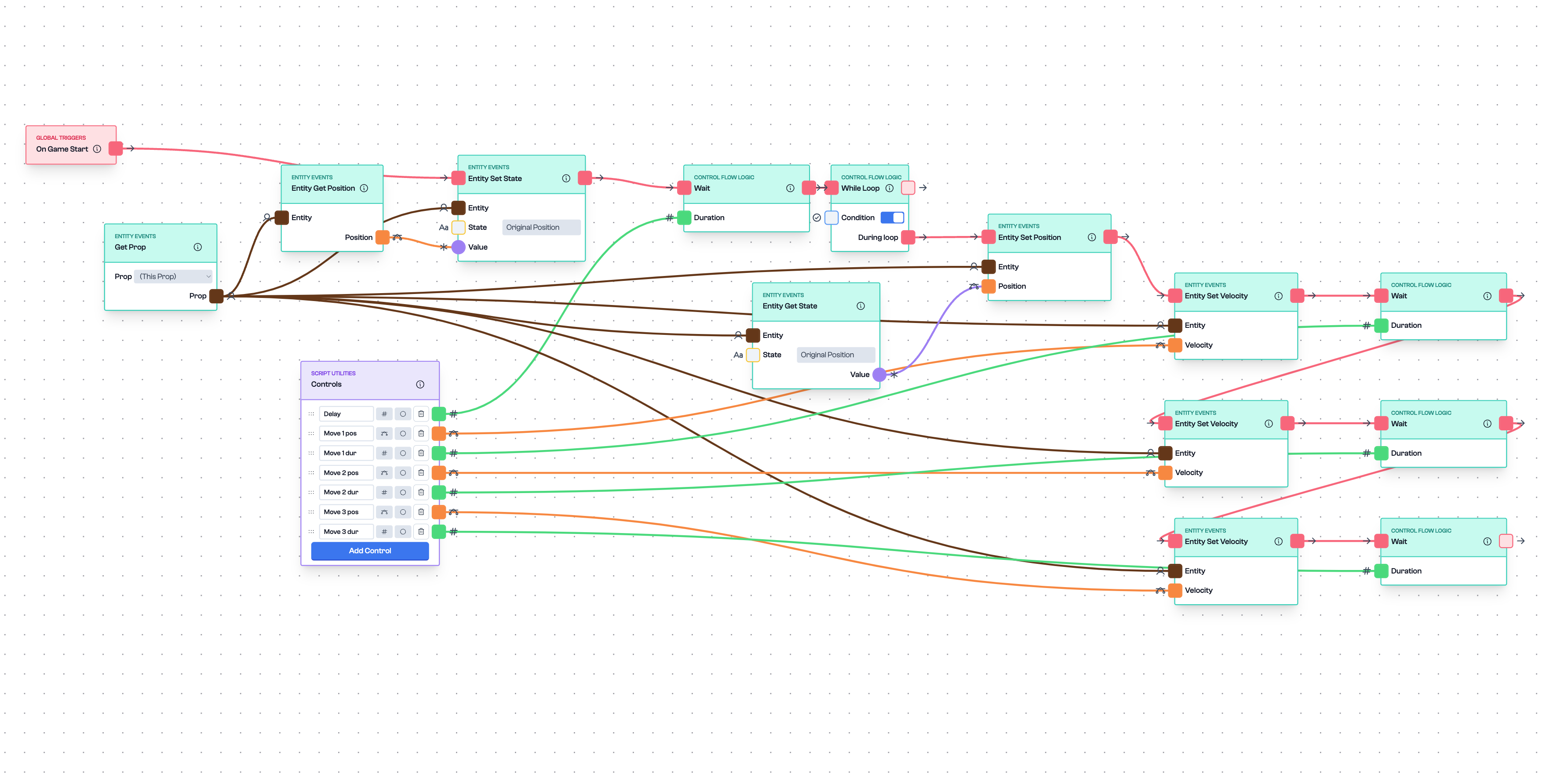Viewport: 1546px width, 784px height.
Task: Click purple Value port on Entity Set State
Action: (x=459, y=247)
